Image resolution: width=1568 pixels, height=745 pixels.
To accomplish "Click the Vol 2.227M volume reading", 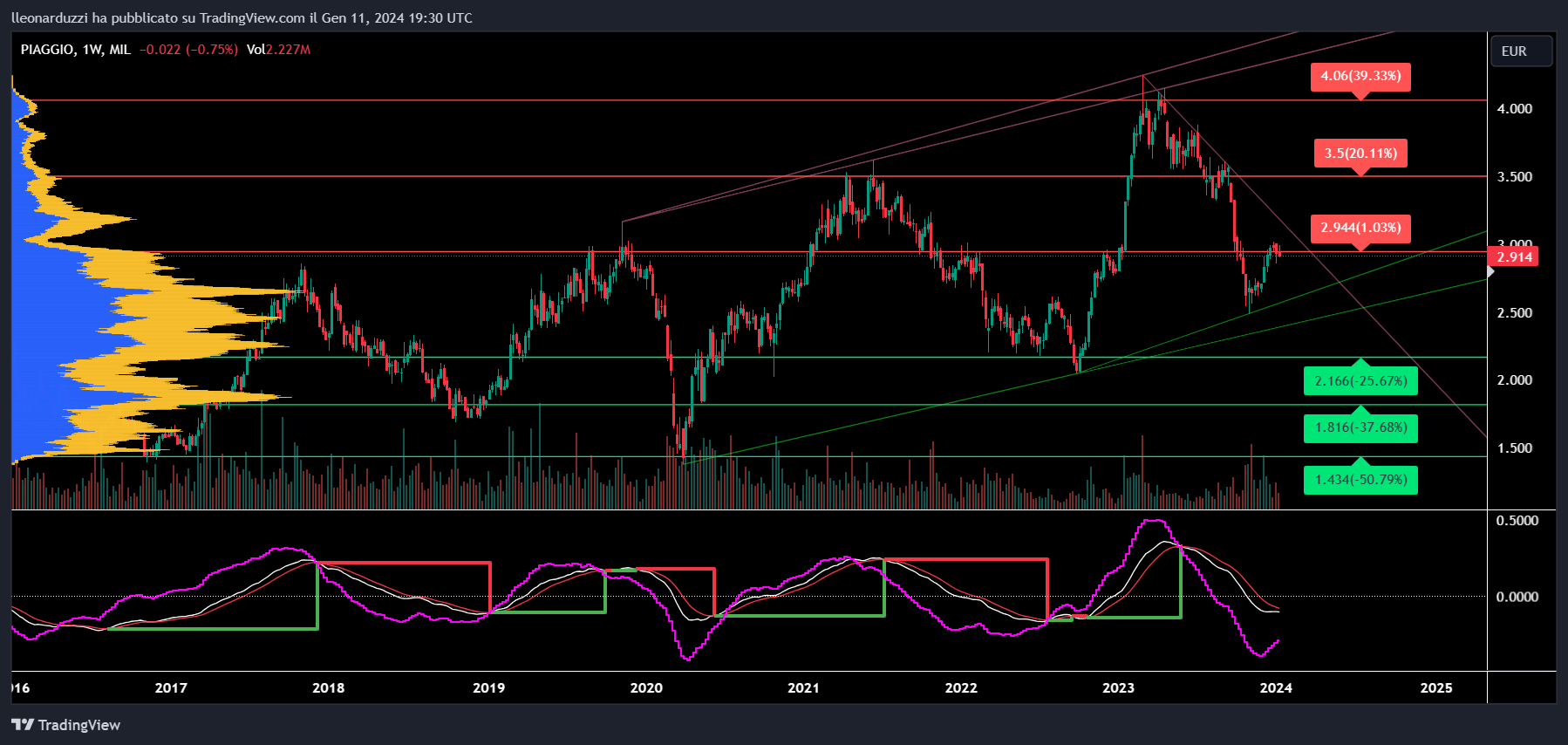I will point(278,50).
